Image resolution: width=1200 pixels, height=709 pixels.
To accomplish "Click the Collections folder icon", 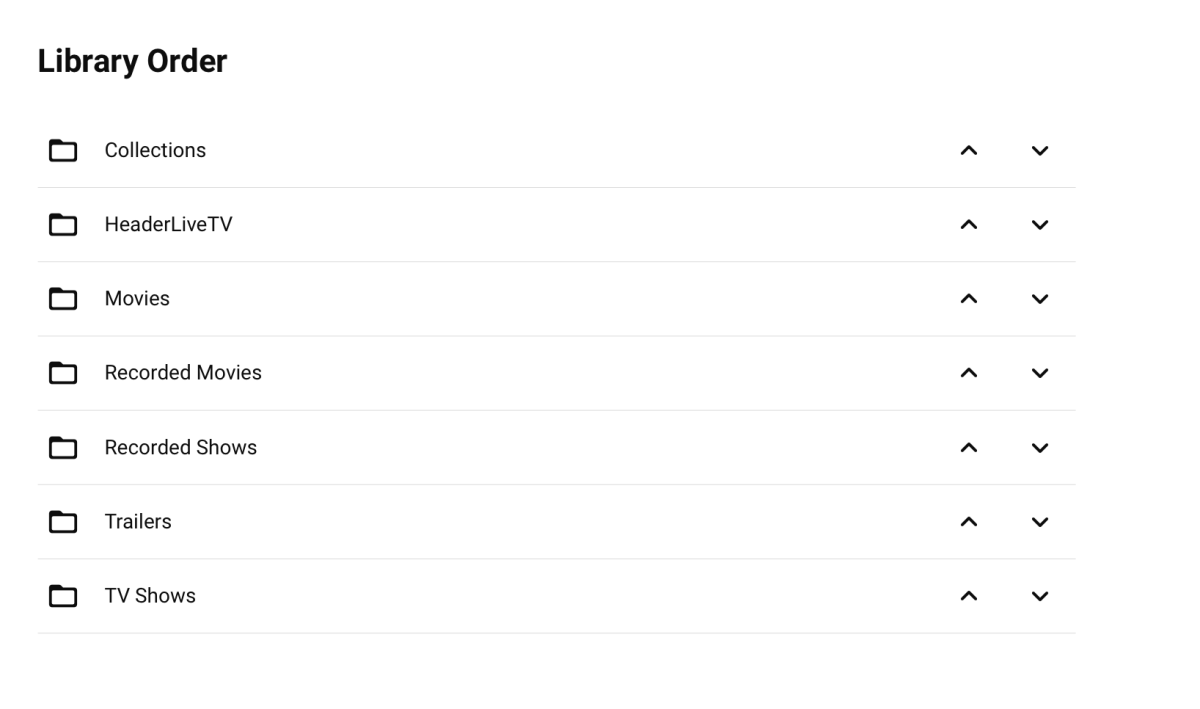I will click(63, 150).
